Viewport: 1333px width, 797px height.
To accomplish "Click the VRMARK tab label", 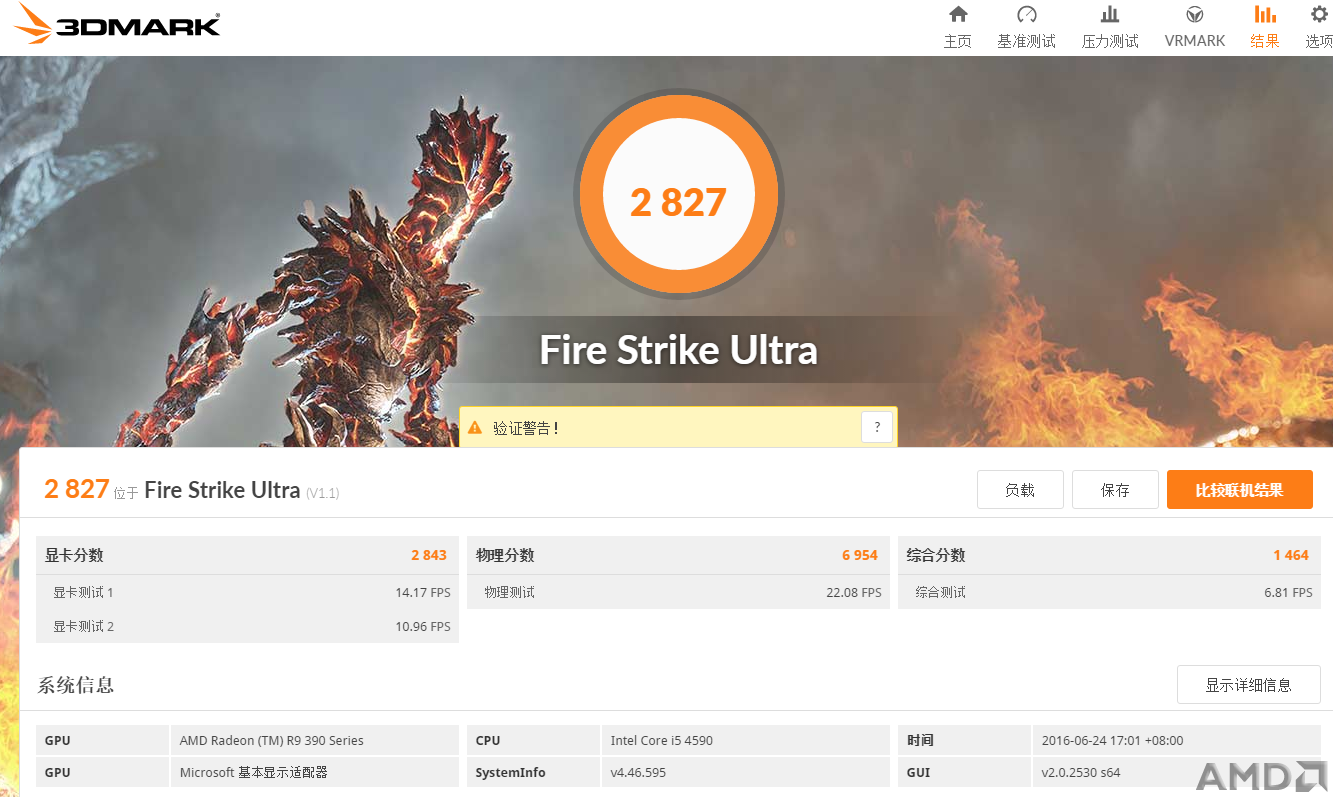I will click(x=1195, y=41).
